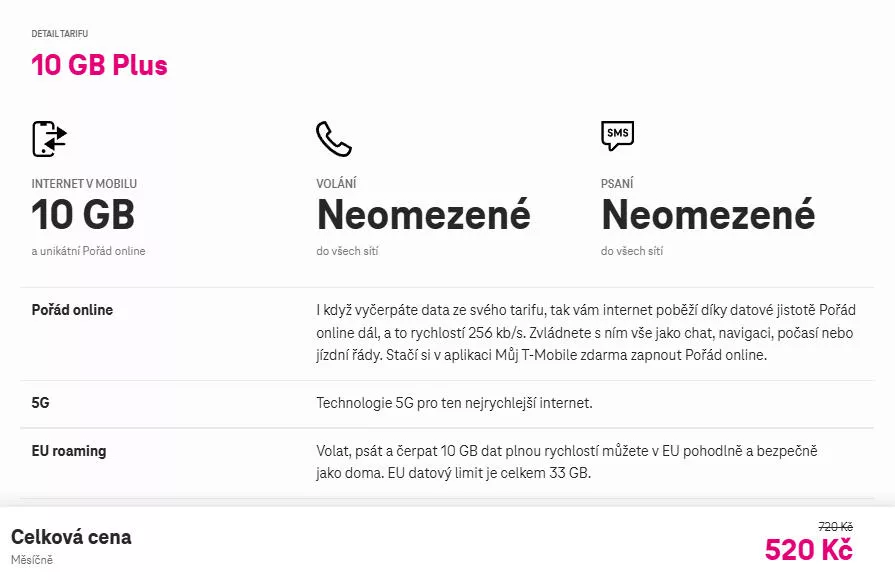Image resolution: width=895 pixels, height=580 pixels.
Task: Click the EU roaming row heading
Action: point(69,451)
